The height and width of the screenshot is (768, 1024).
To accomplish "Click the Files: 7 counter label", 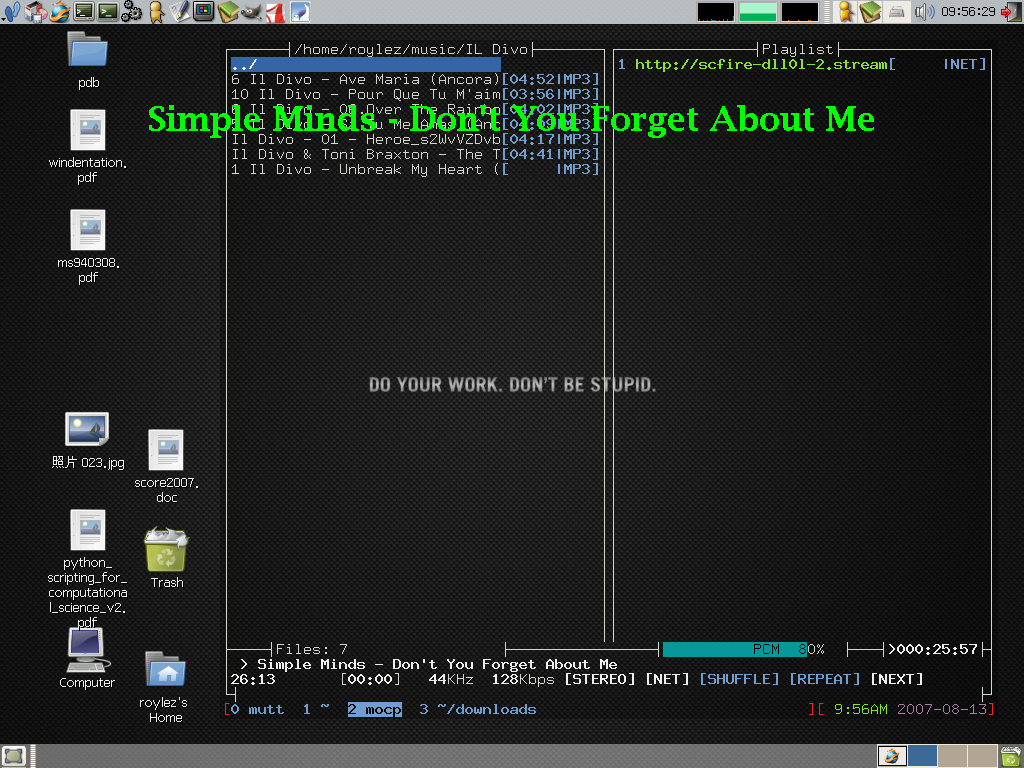I will [x=312, y=649].
